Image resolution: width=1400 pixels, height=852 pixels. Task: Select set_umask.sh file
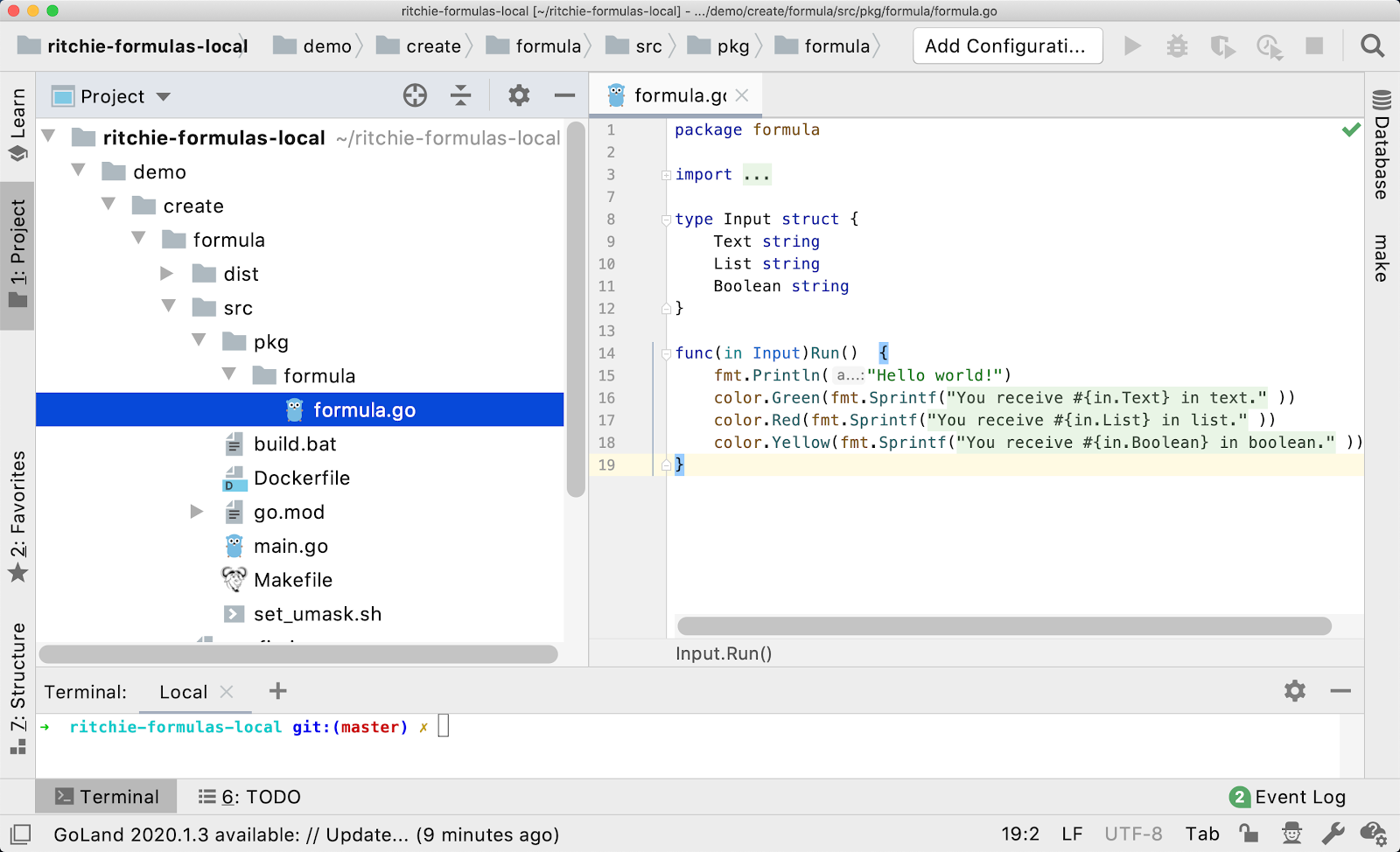pos(318,614)
